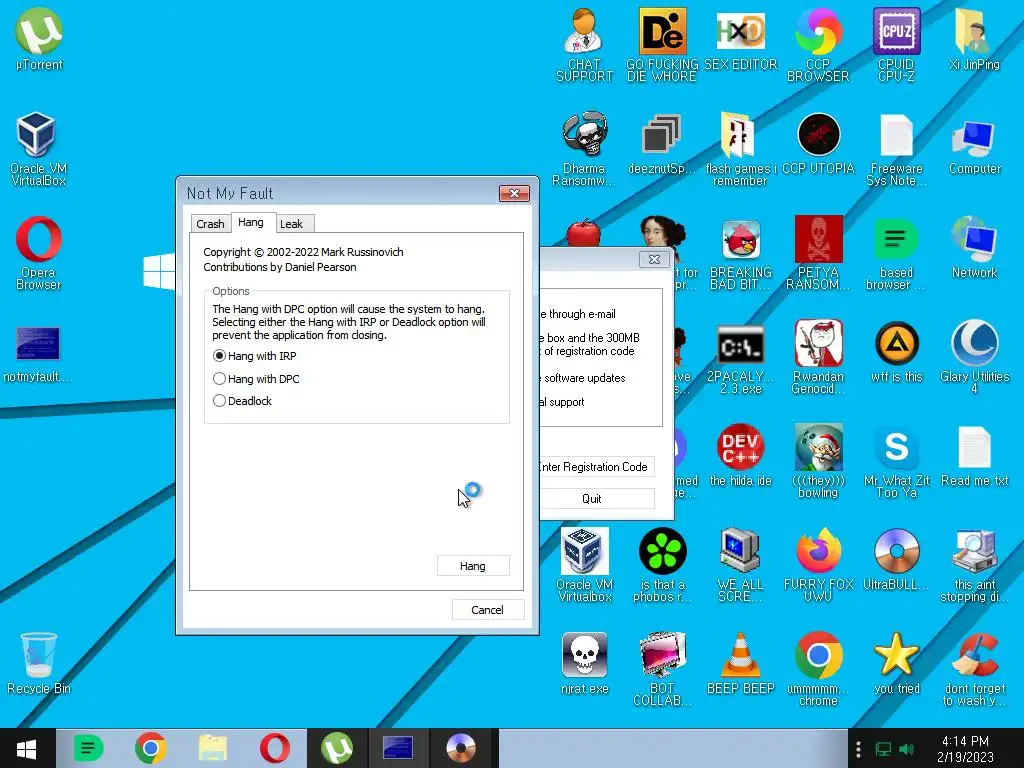
Task: Launch the BEEP BEEP VLC cone icon
Action: [x=741, y=663]
